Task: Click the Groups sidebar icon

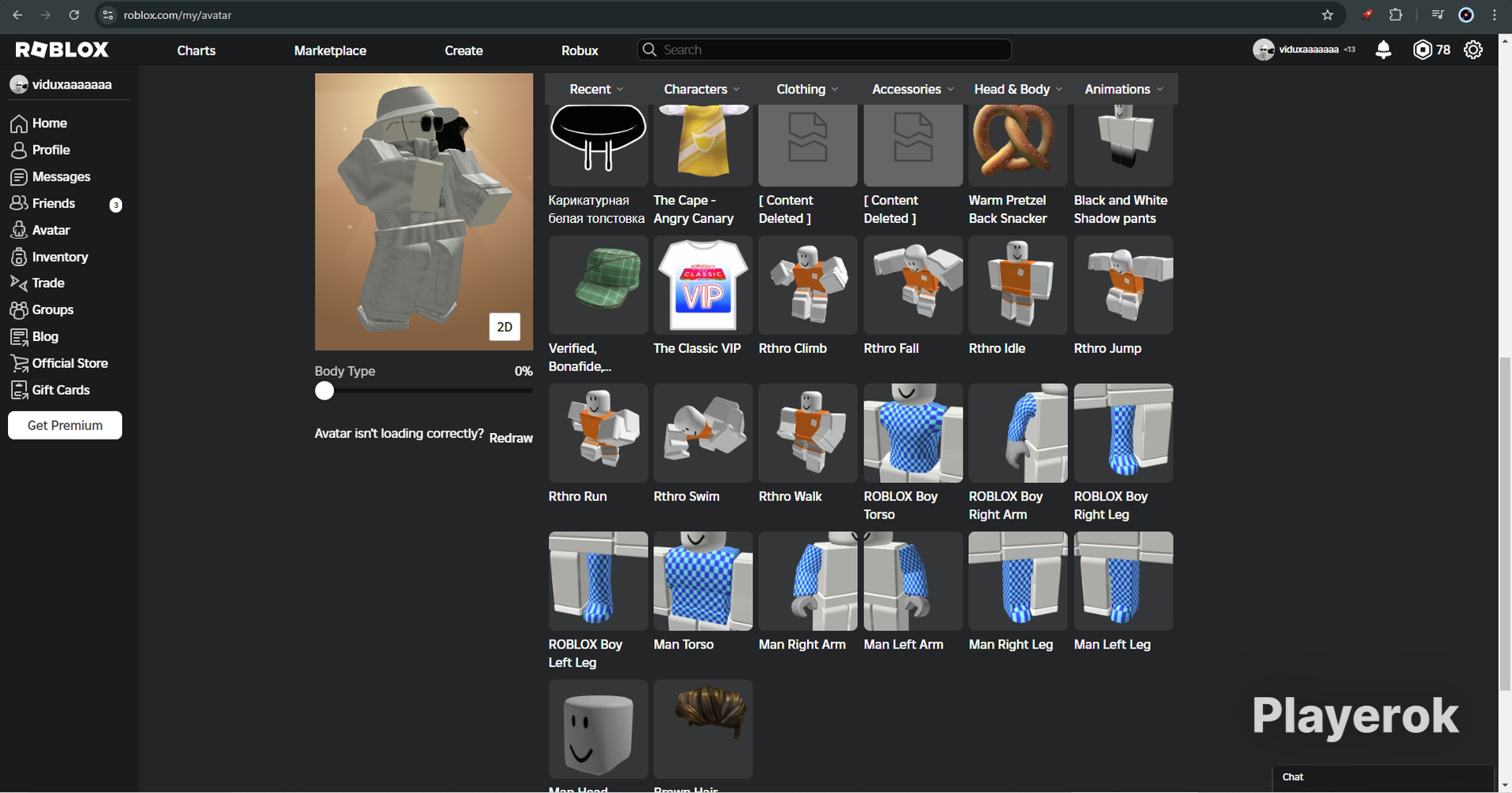Action: tap(19, 310)
